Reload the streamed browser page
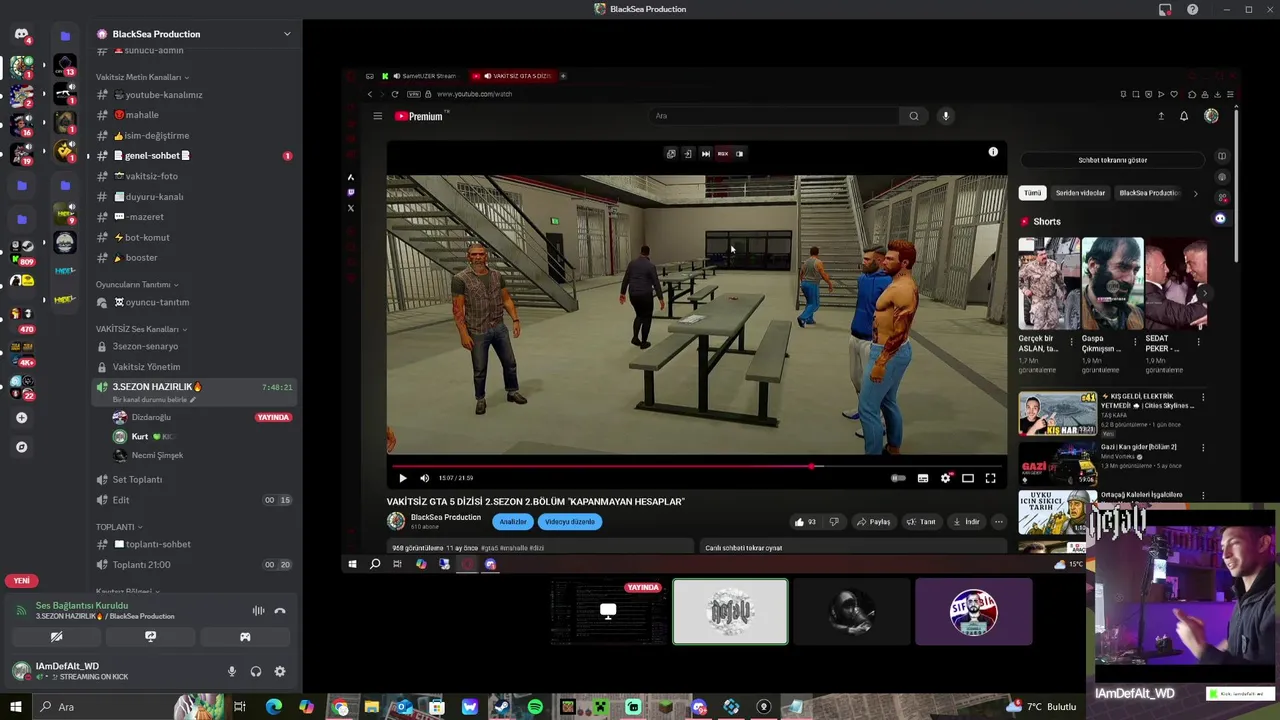The width and height of the screenshot is (1280, 720). [395, 94]
